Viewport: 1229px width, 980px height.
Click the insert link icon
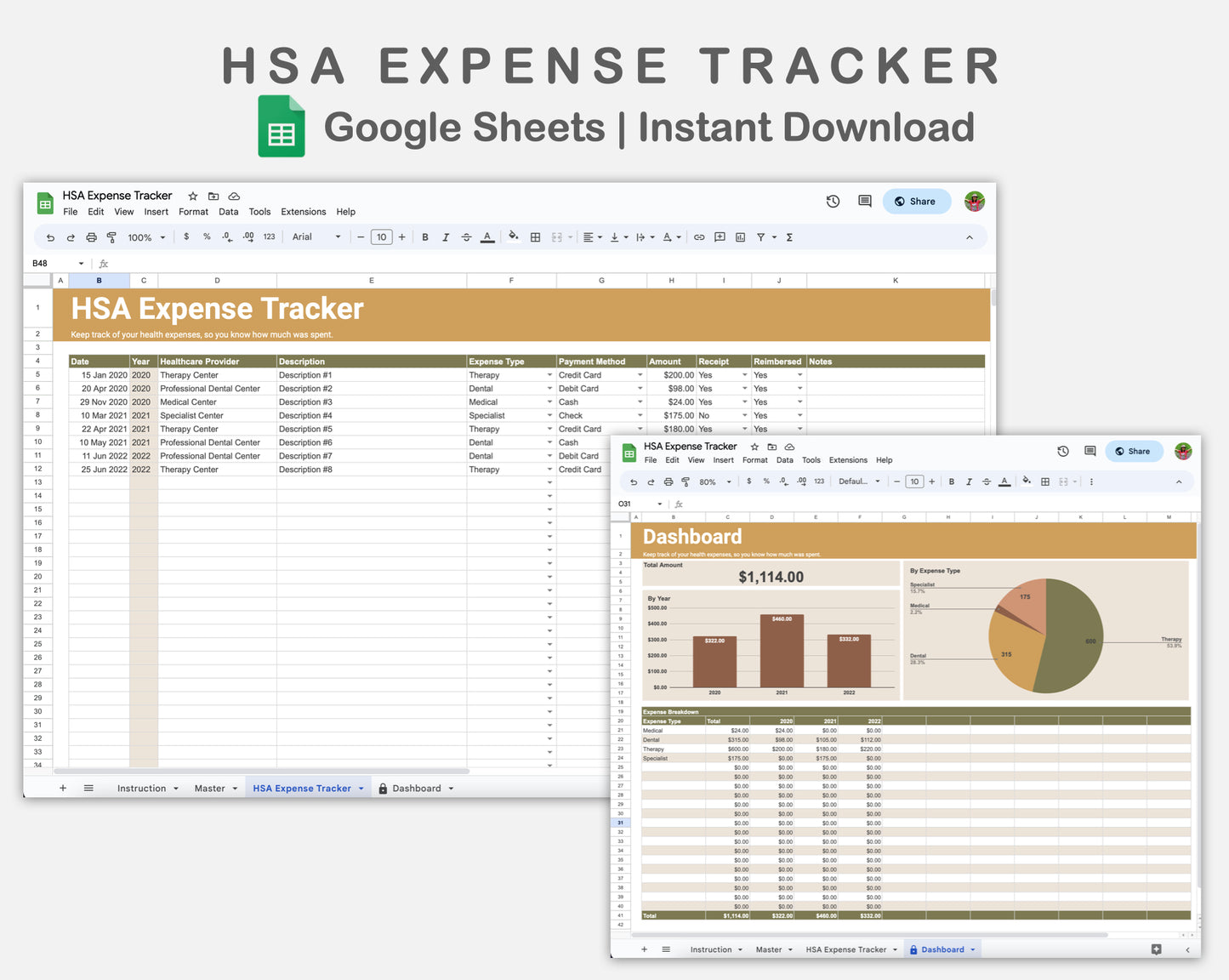(x=699, y=237)
